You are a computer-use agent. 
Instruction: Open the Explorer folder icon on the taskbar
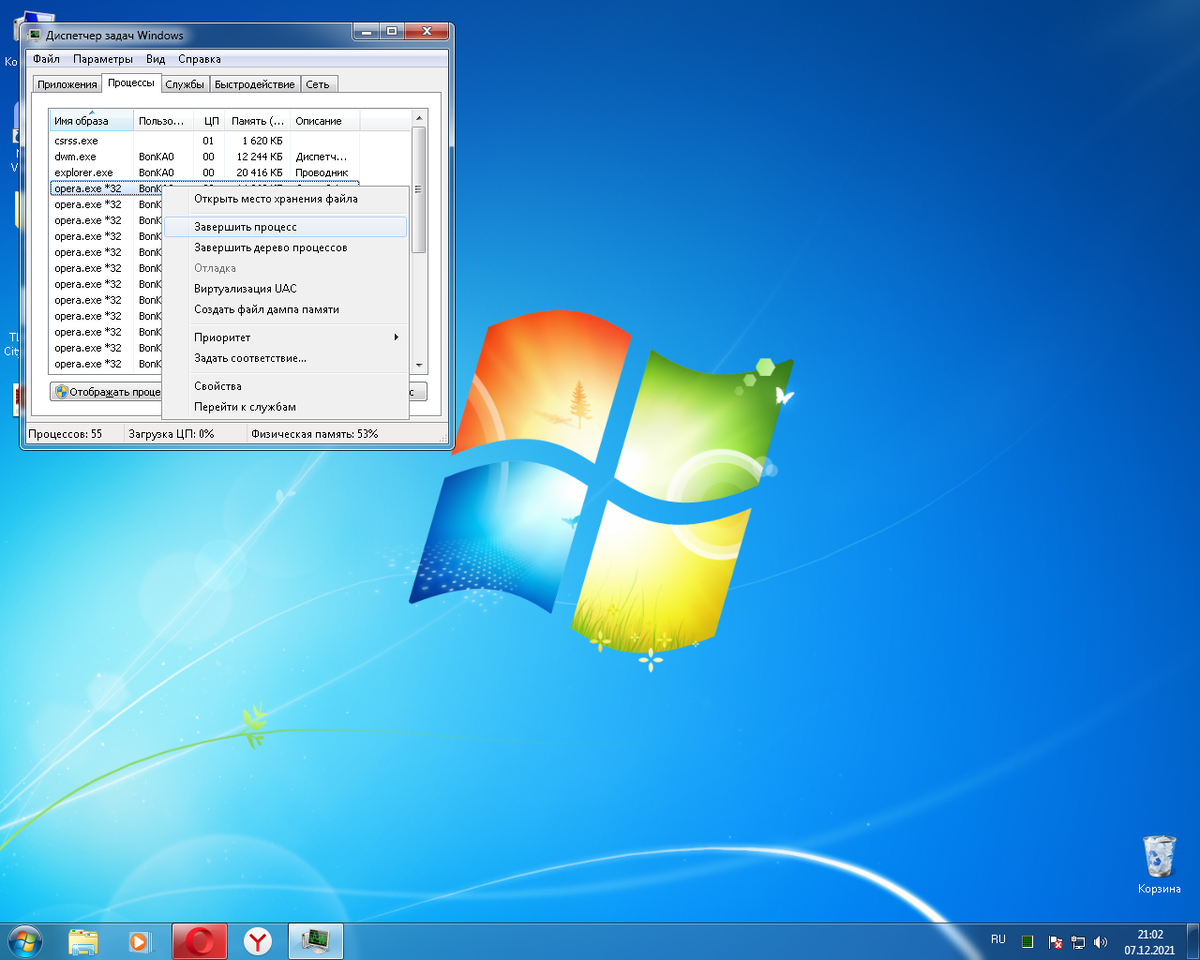pos(83,941)
